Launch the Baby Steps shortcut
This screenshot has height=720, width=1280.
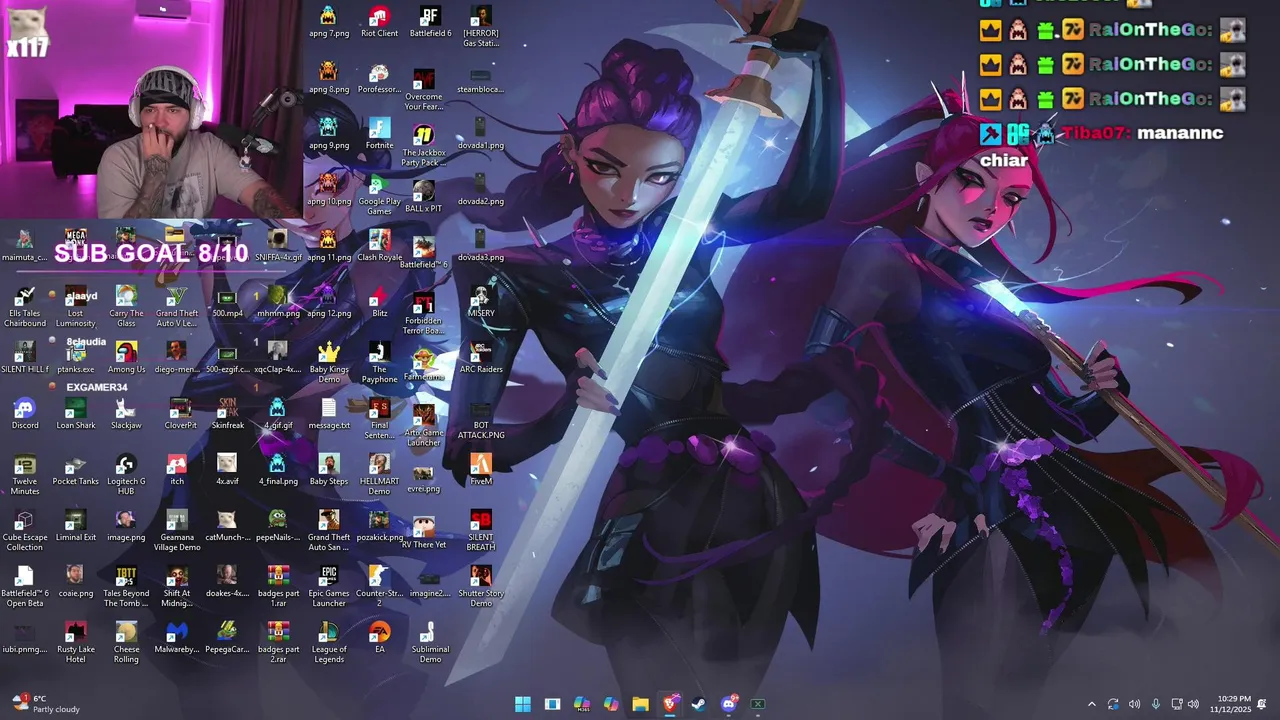click(x=328, y=470)
